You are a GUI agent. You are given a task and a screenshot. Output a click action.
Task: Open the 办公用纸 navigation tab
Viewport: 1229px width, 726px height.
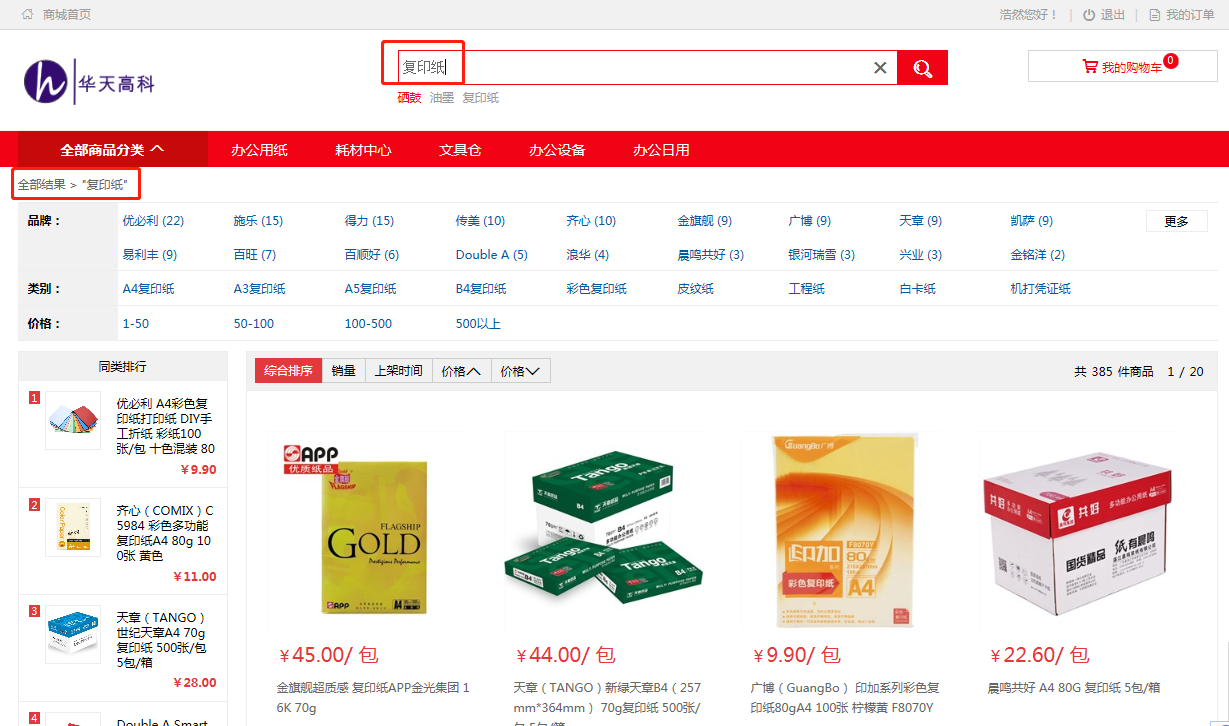pyautogui.click(x=259, y=150)
